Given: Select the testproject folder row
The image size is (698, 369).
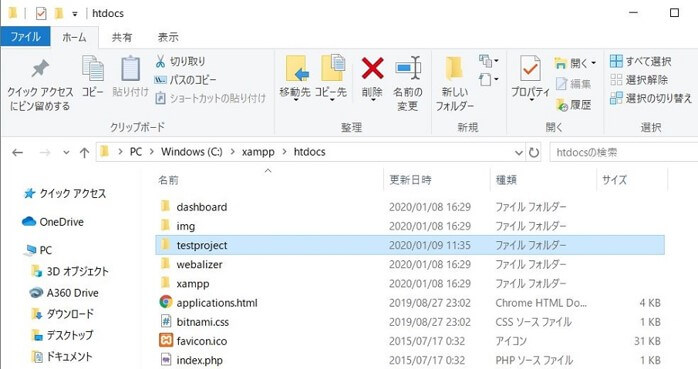Looking at the screenshot, I should pyautogui.click(x=410, y=245).
